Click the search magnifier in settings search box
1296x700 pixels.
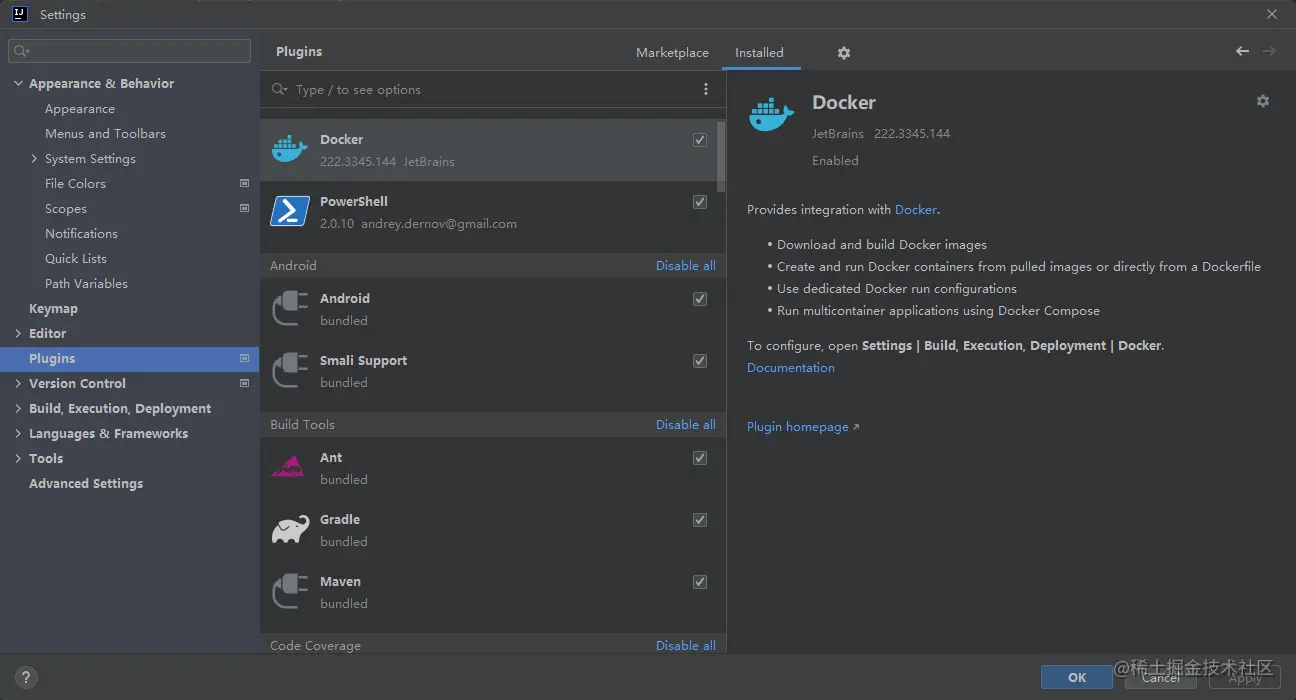22,51
